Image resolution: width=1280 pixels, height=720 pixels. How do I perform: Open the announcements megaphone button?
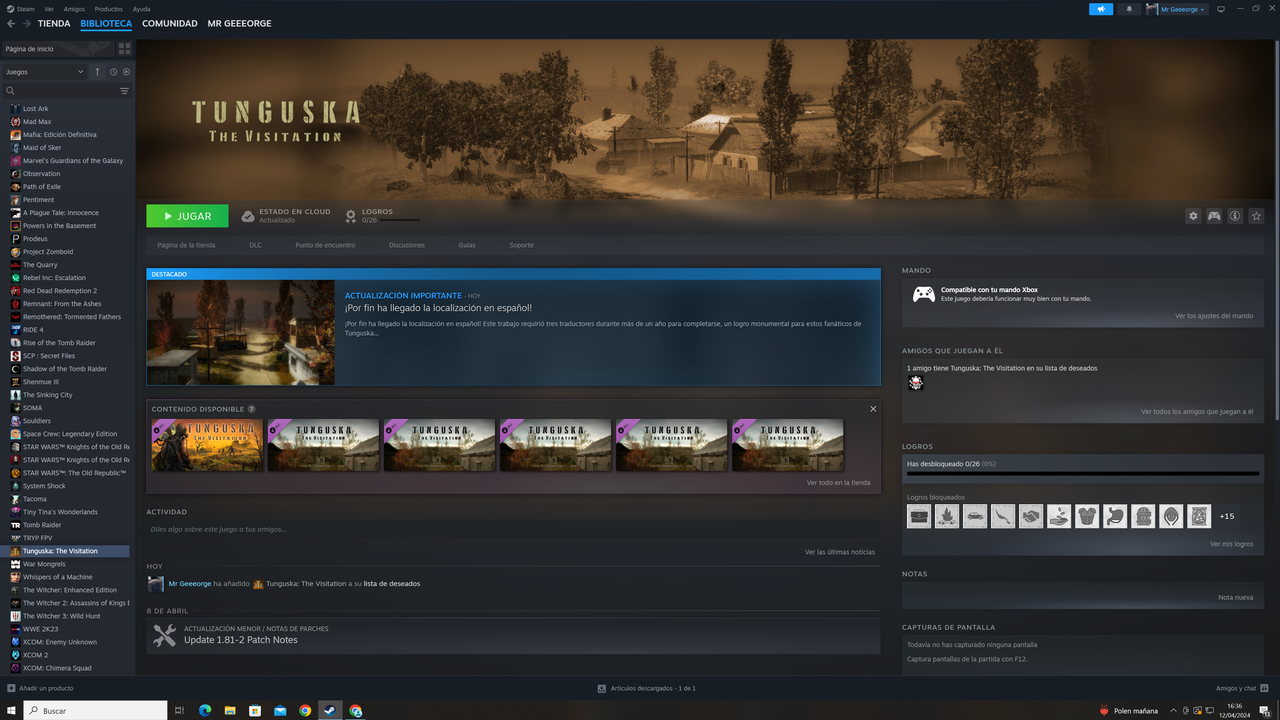pos(1100,9)
